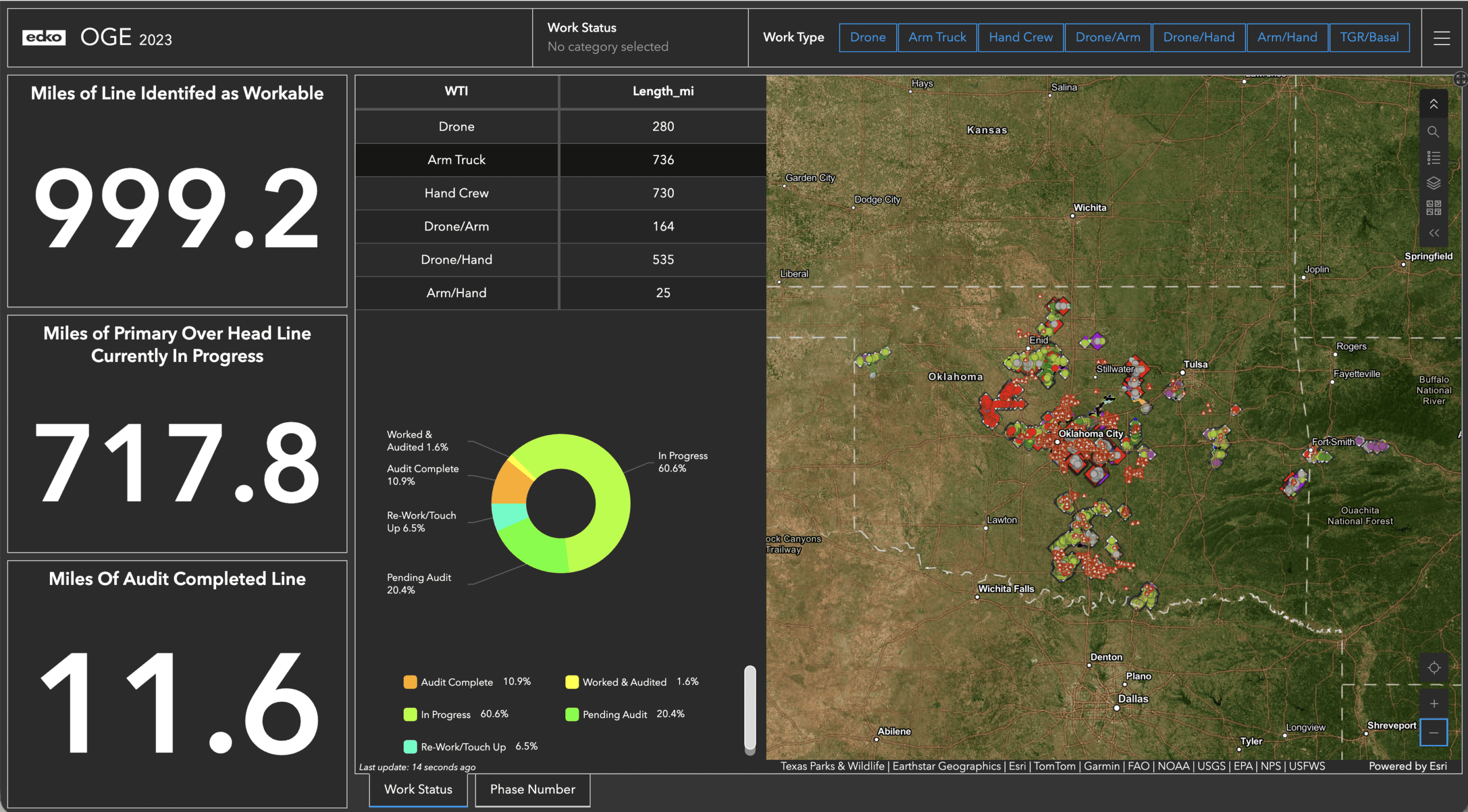Collapse the map toolbar with double left arrows
This screenshot has height=812, width=1468.
click(x=1433, y=233)
